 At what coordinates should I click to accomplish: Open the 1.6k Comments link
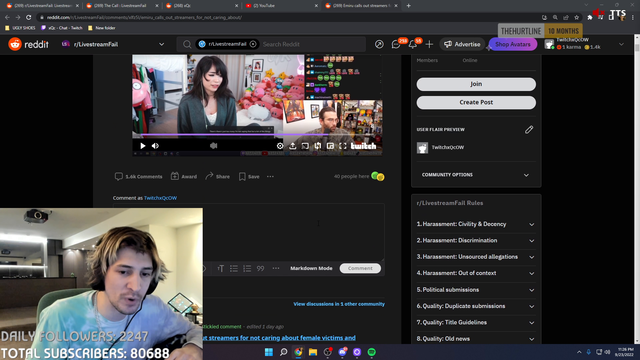coord(138,176)
